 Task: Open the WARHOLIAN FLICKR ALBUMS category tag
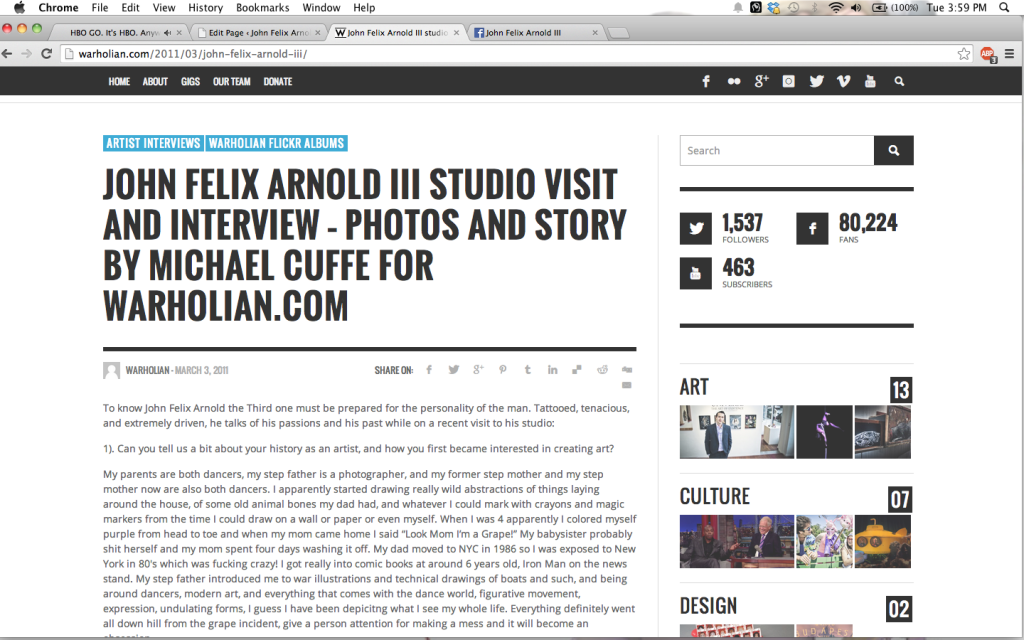(276, 143)
